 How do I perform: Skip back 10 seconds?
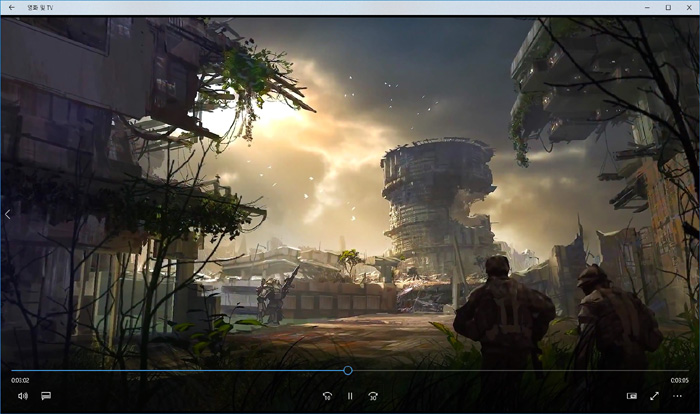[x=327, y=396]
